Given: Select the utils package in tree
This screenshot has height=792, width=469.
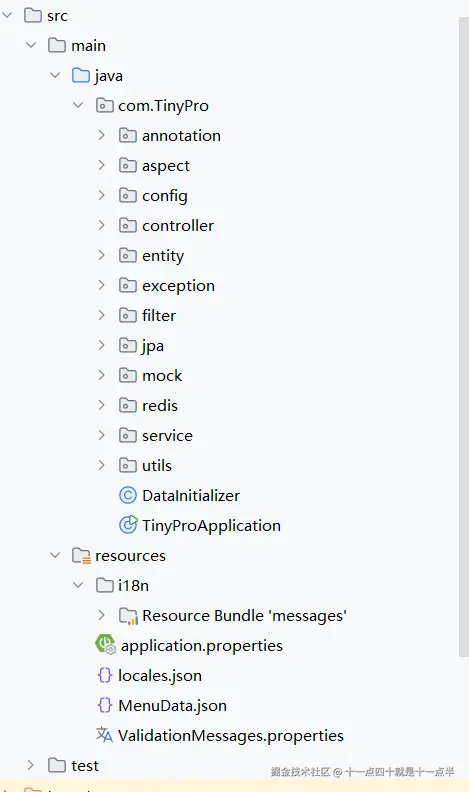Looking at the screenshot, I should (x=145, y=466).
